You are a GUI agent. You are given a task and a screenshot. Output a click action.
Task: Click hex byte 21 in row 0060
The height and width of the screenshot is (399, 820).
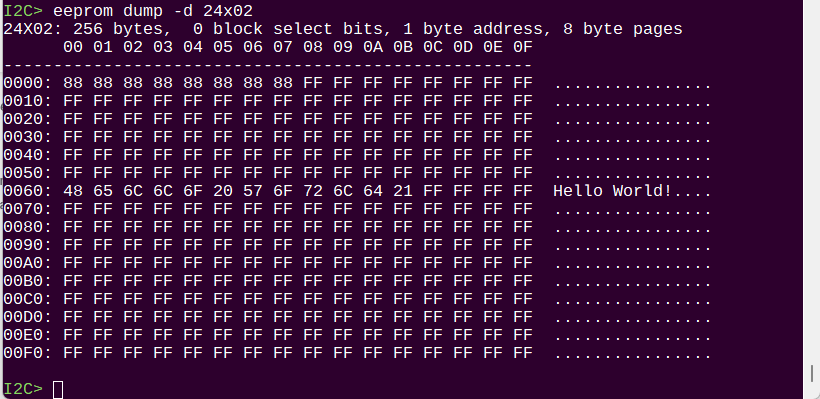403,191
